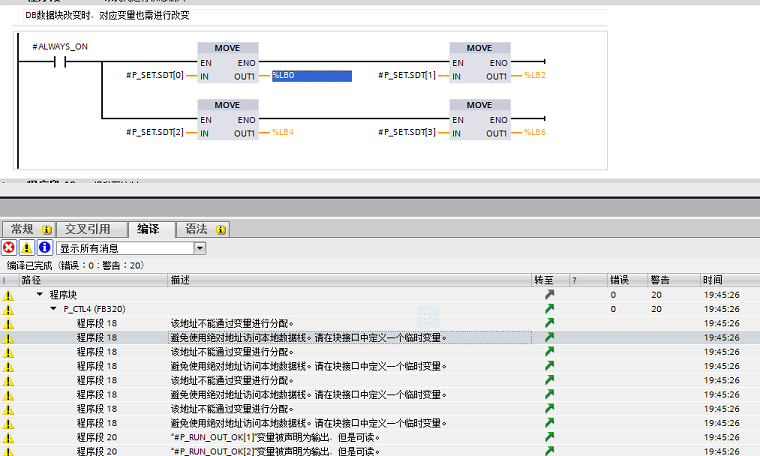Switch to the 交叉引用 tab
This screenshot has width=760, height=456.
[92, 229]
